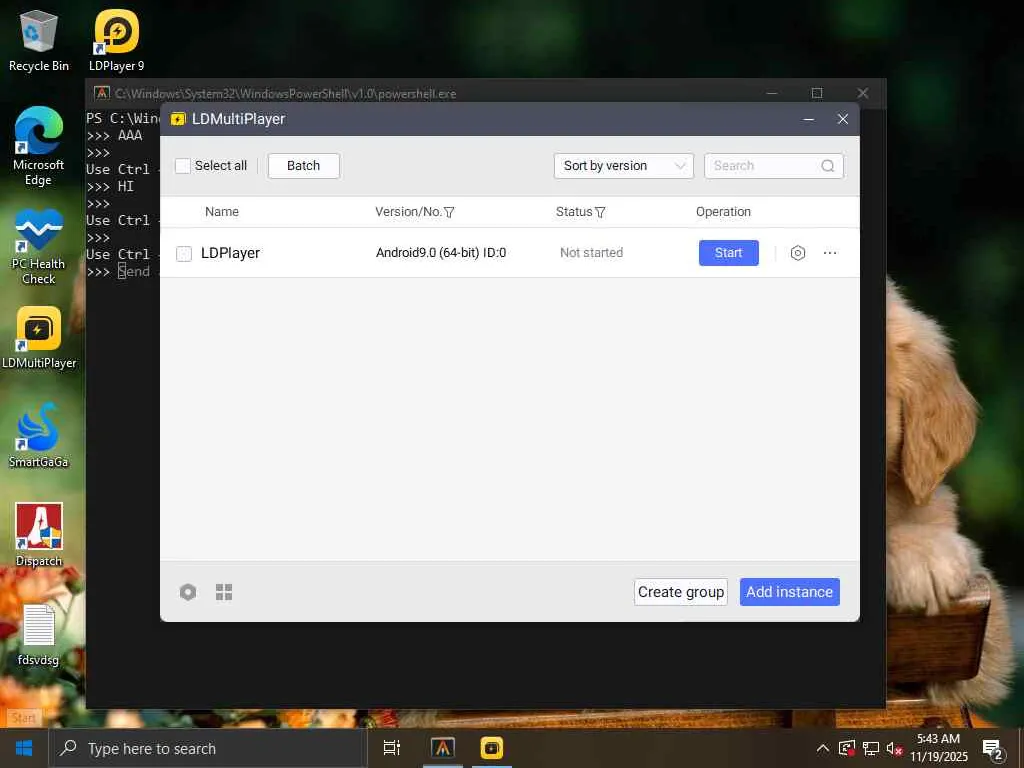Click Add instance button

pos(790,592)
